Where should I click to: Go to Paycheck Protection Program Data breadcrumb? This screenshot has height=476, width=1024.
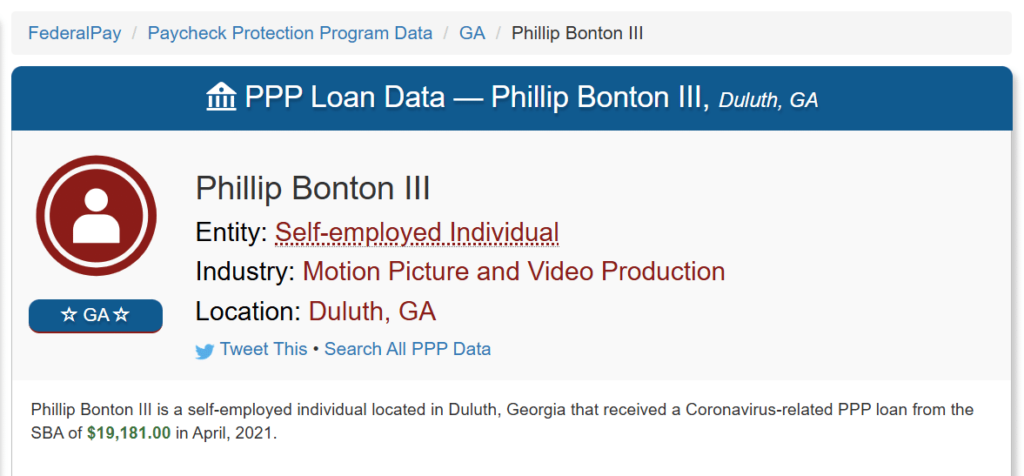(290, 33)
